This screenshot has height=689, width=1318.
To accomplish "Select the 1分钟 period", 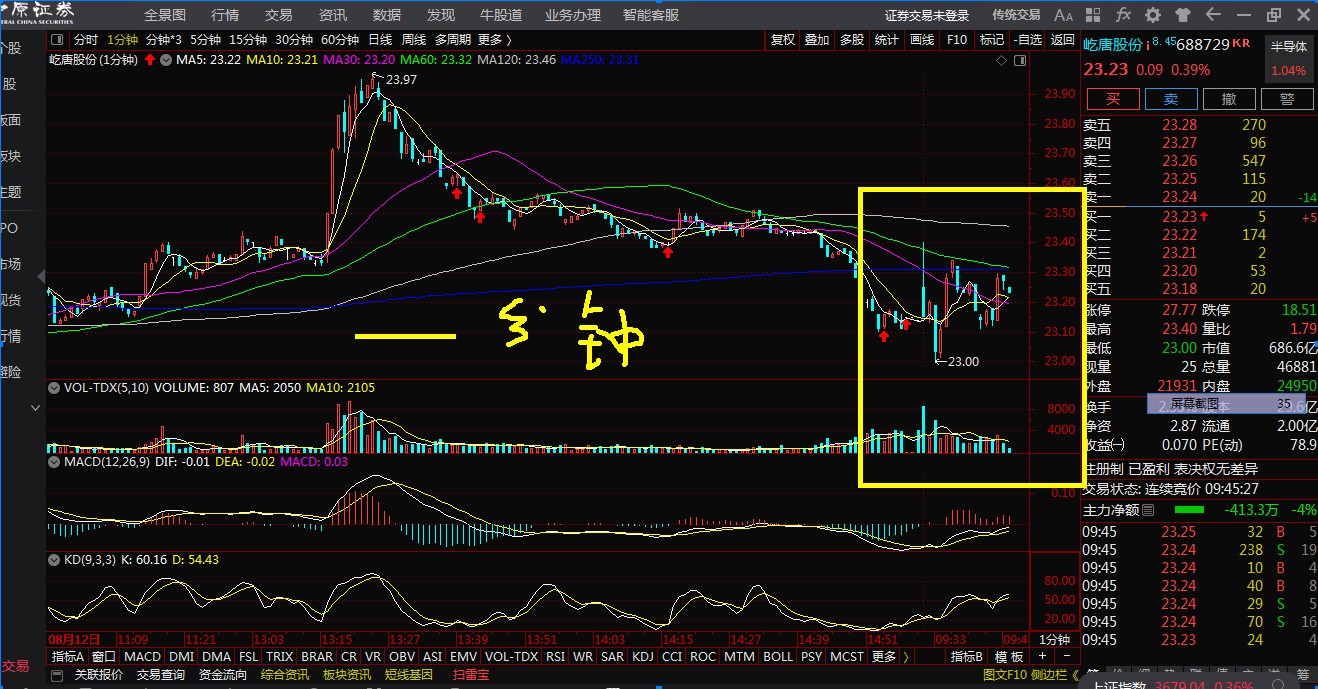I will click(122, 40).
